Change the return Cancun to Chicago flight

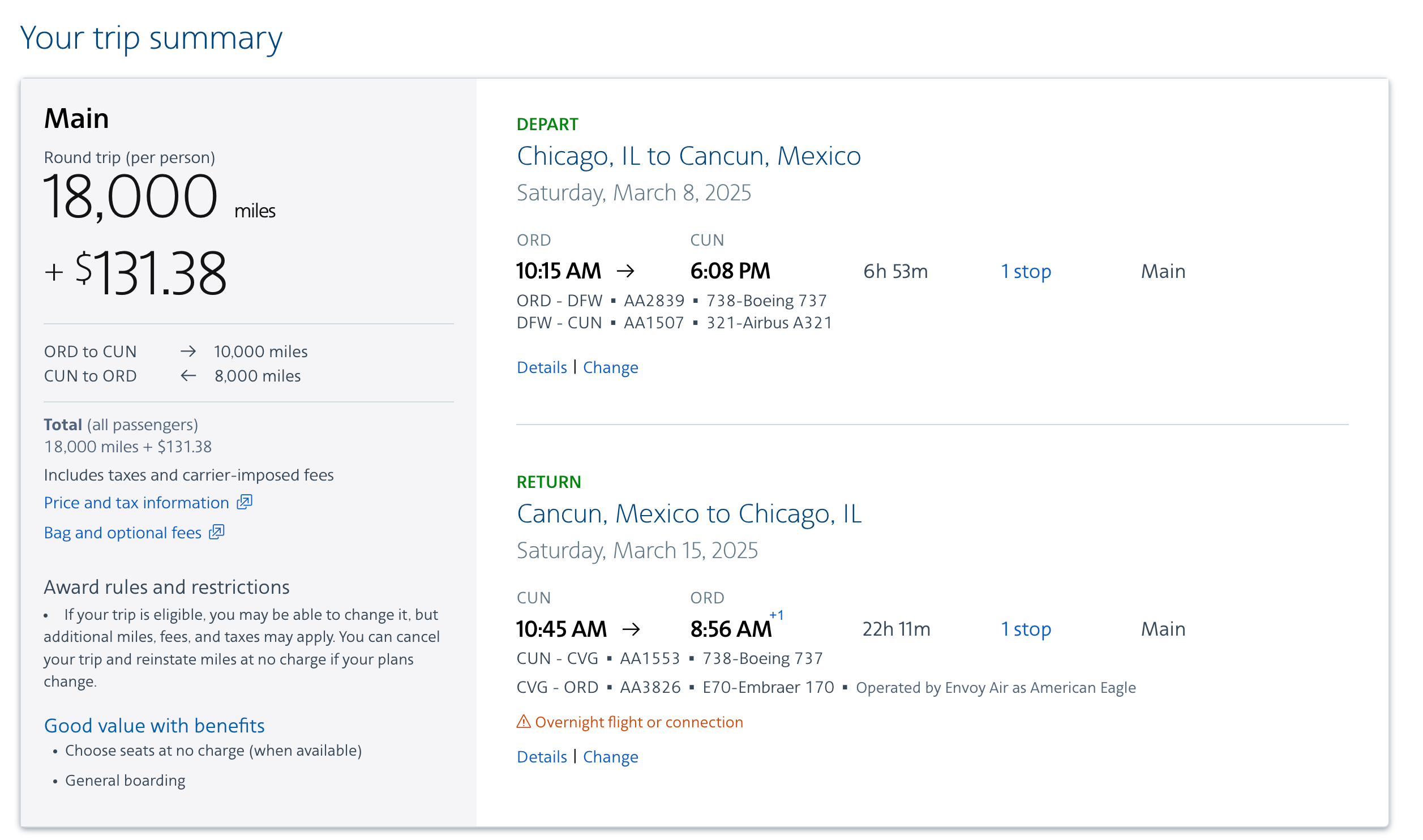click(610, 757)
